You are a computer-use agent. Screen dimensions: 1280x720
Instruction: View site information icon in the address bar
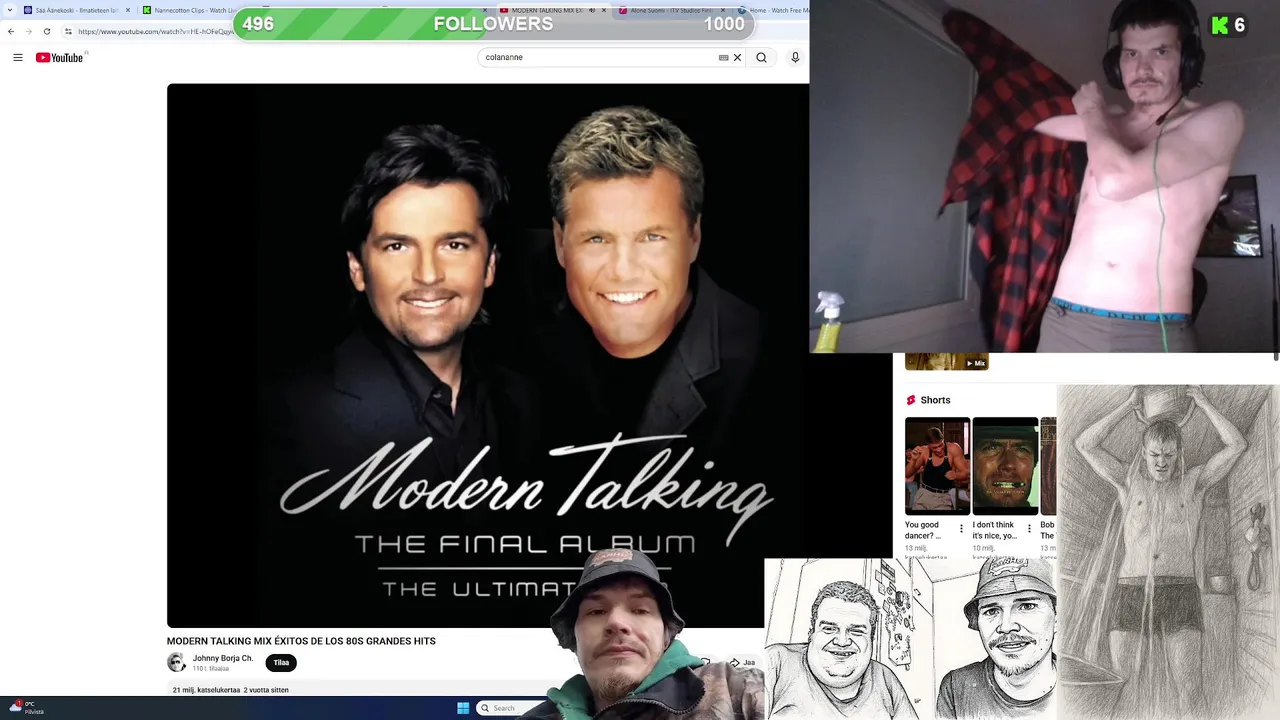pos(68,31)
